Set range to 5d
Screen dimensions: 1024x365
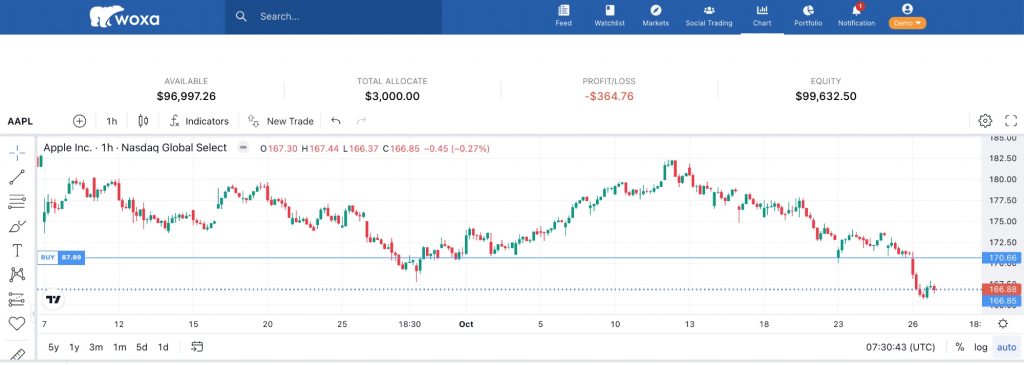pos(142,347)
